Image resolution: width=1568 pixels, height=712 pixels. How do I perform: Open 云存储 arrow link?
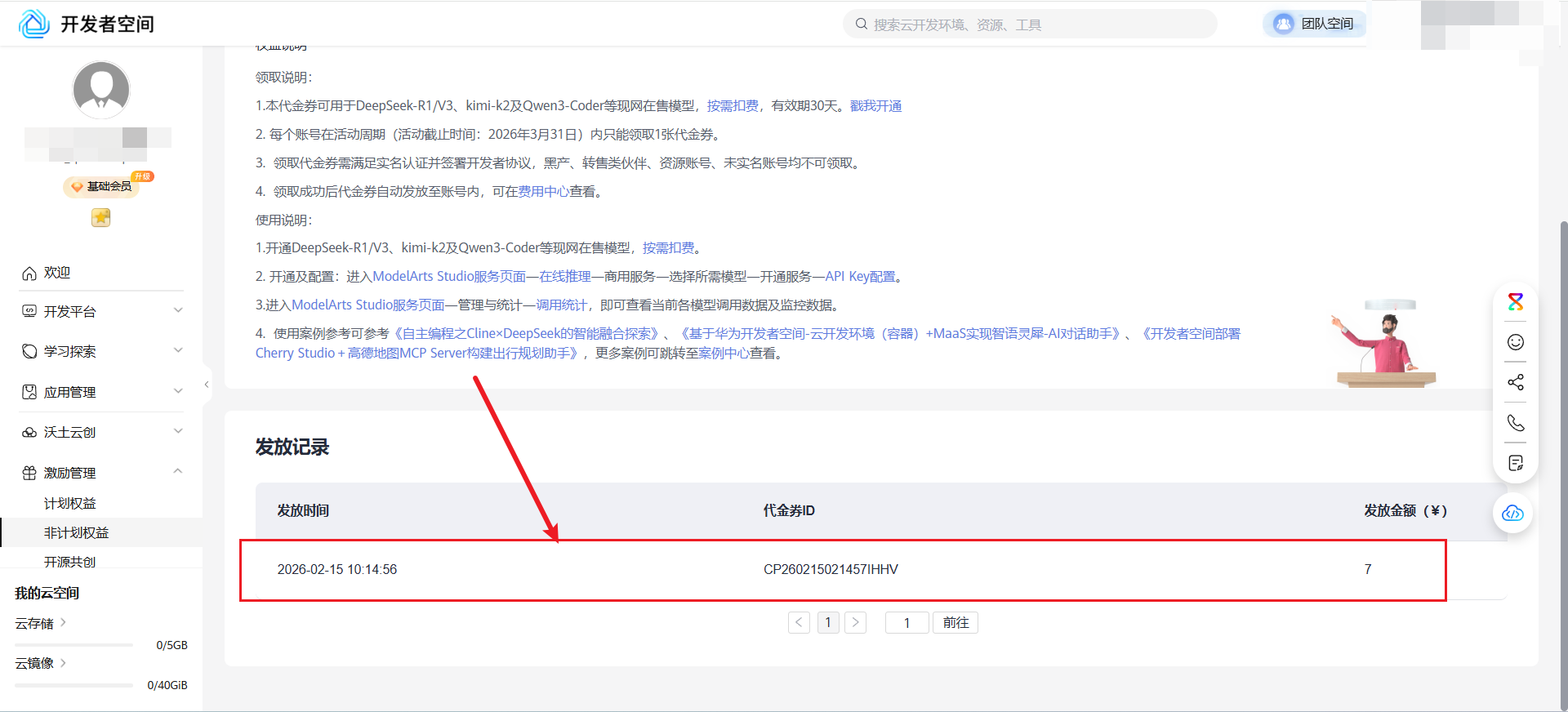(64, 622)
